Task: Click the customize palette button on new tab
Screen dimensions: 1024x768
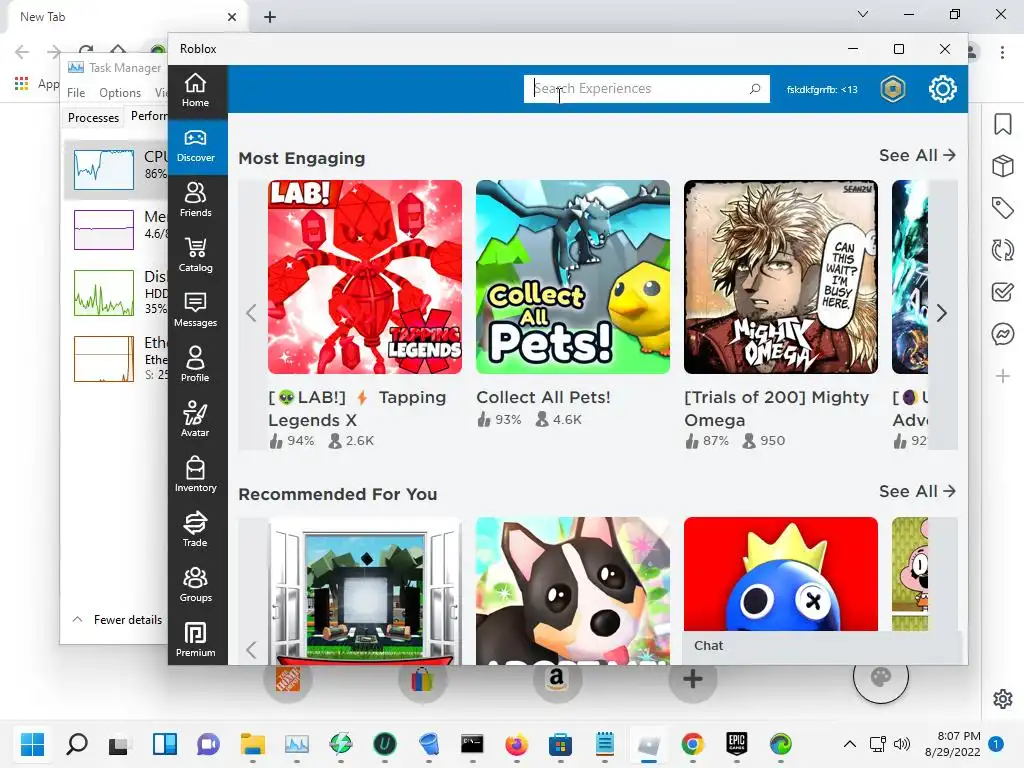Action: 880,678
